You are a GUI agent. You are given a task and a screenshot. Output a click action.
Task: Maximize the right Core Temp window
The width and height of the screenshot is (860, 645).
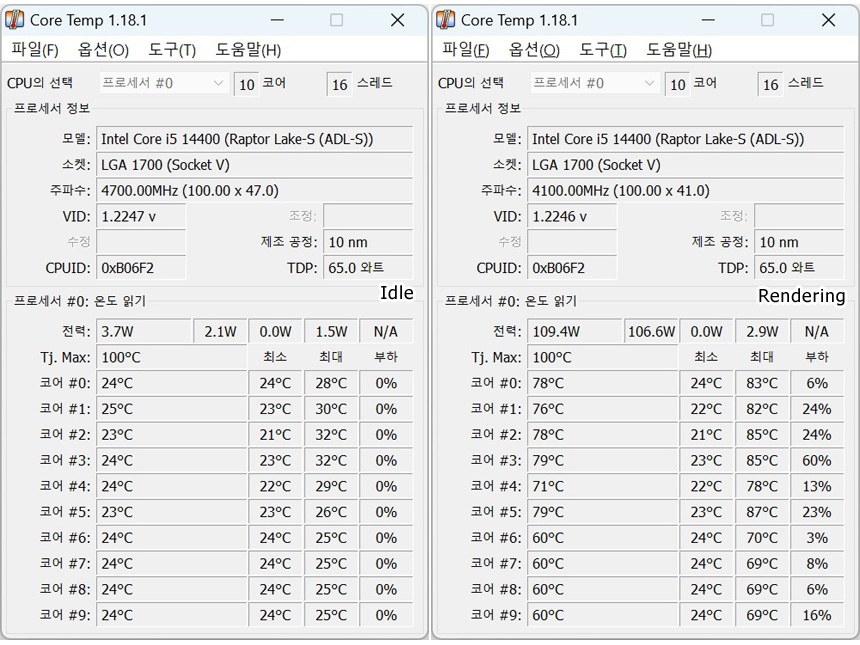coord(768,20)
